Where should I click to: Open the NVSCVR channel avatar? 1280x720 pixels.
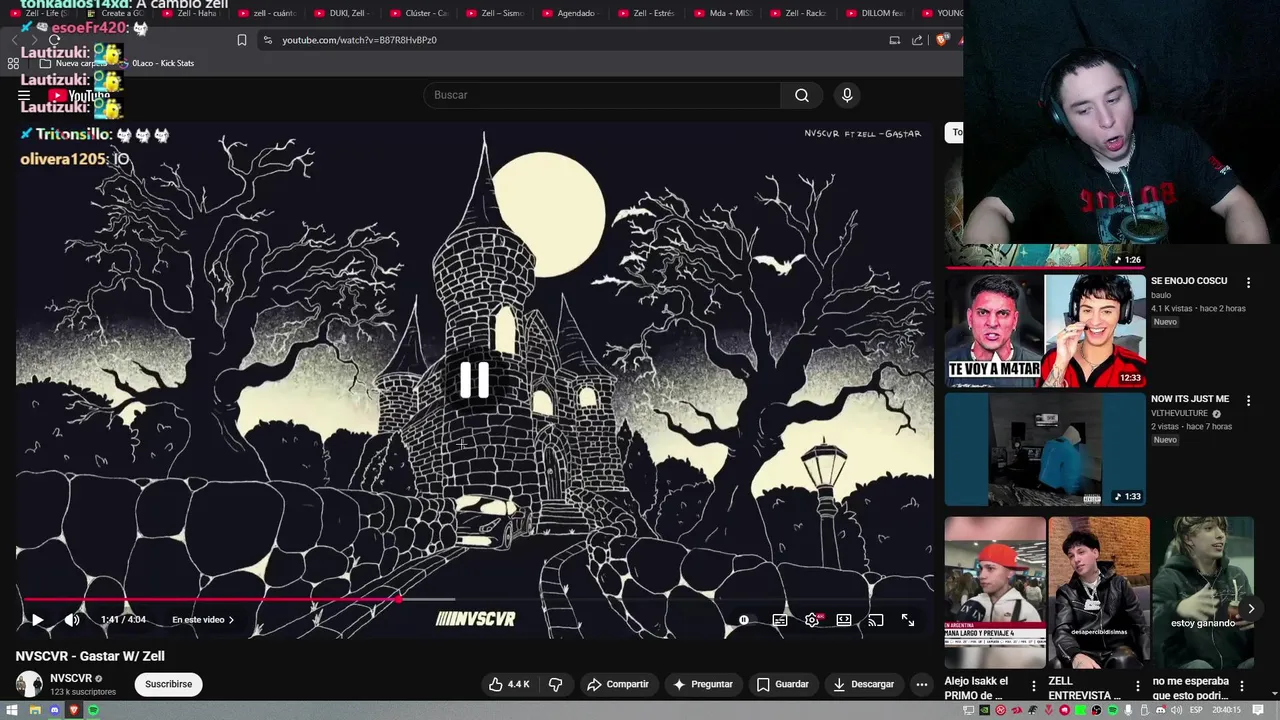tap(29, 684)
